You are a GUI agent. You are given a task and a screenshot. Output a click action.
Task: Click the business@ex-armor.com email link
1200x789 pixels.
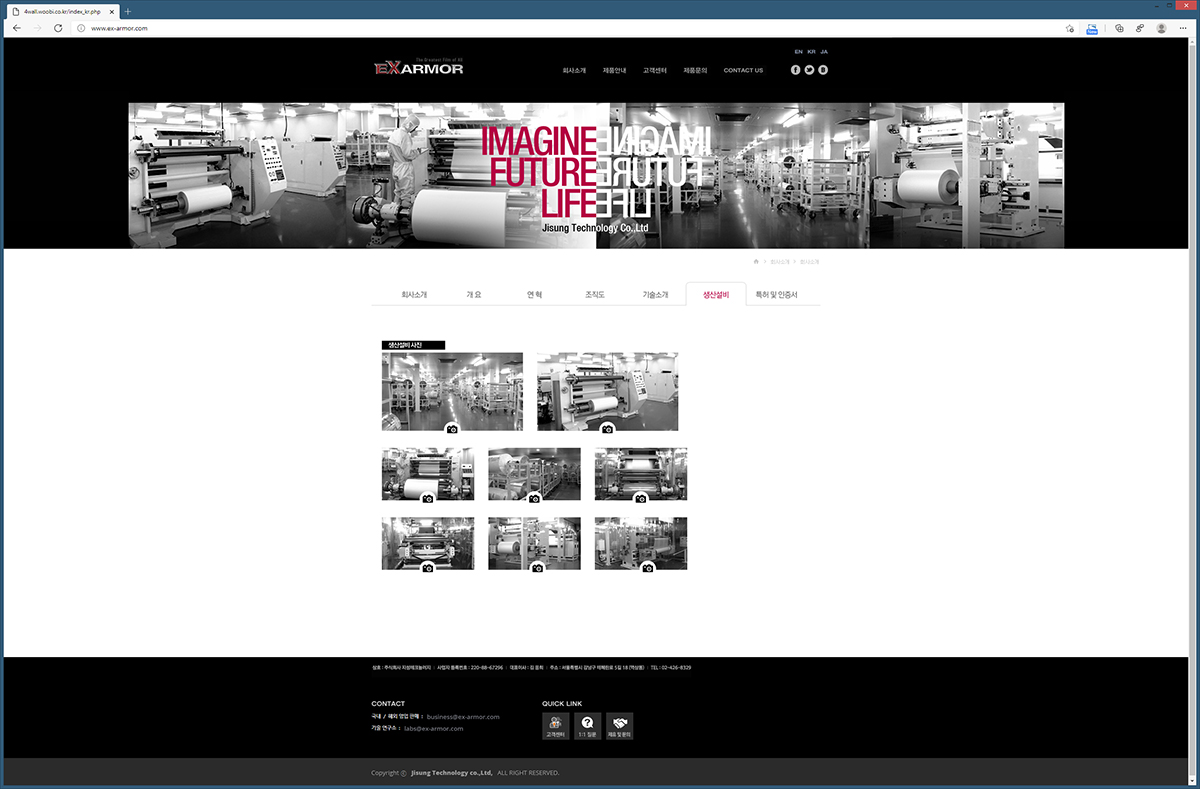[x=462, y=717]
